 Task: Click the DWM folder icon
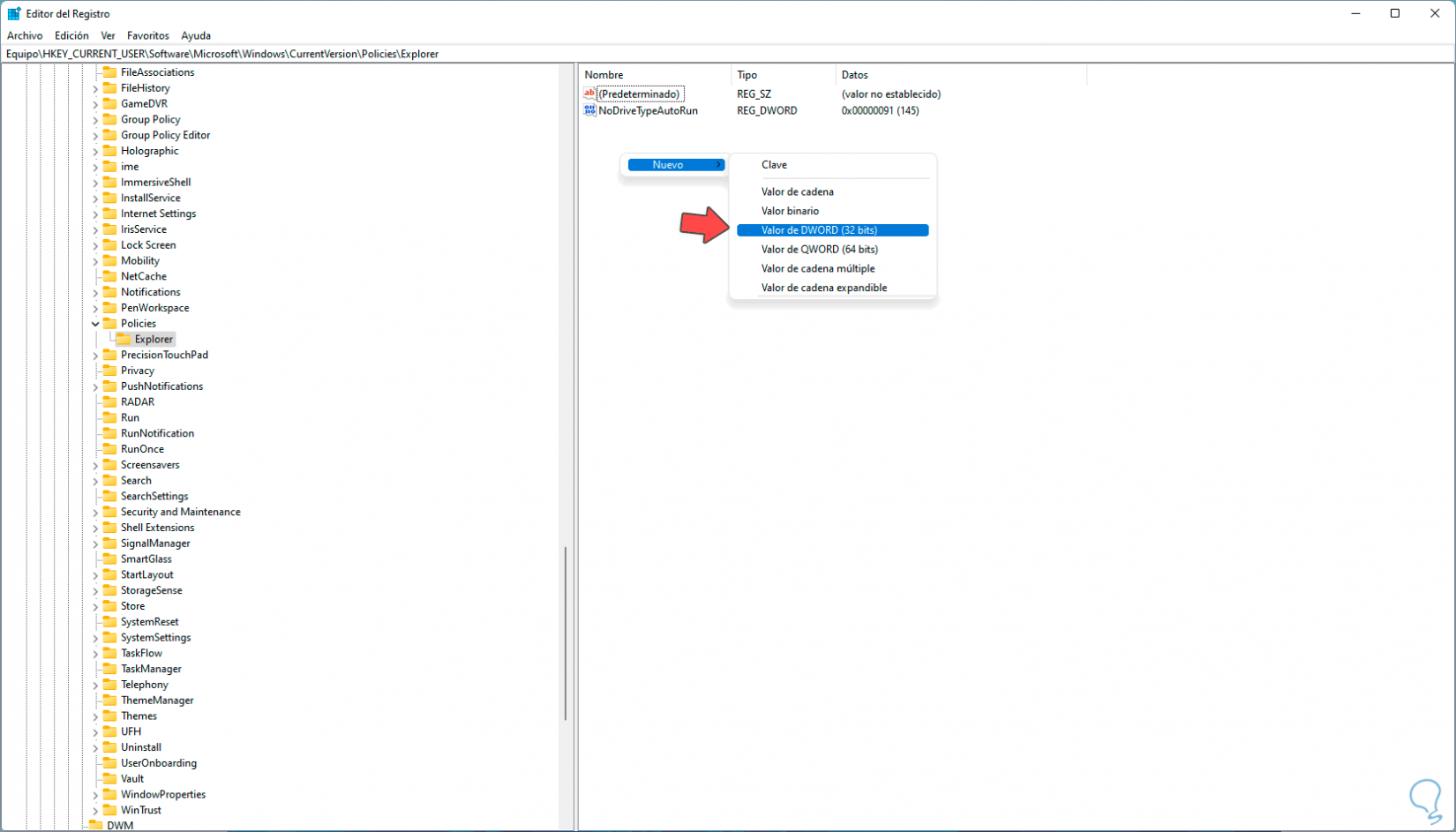95,826
